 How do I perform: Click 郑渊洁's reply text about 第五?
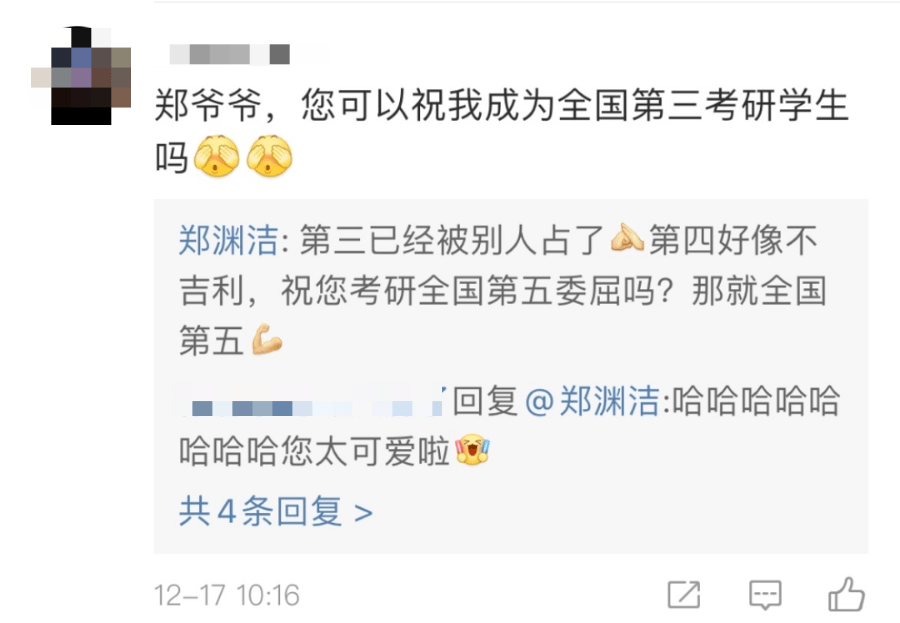coord(502,291)
